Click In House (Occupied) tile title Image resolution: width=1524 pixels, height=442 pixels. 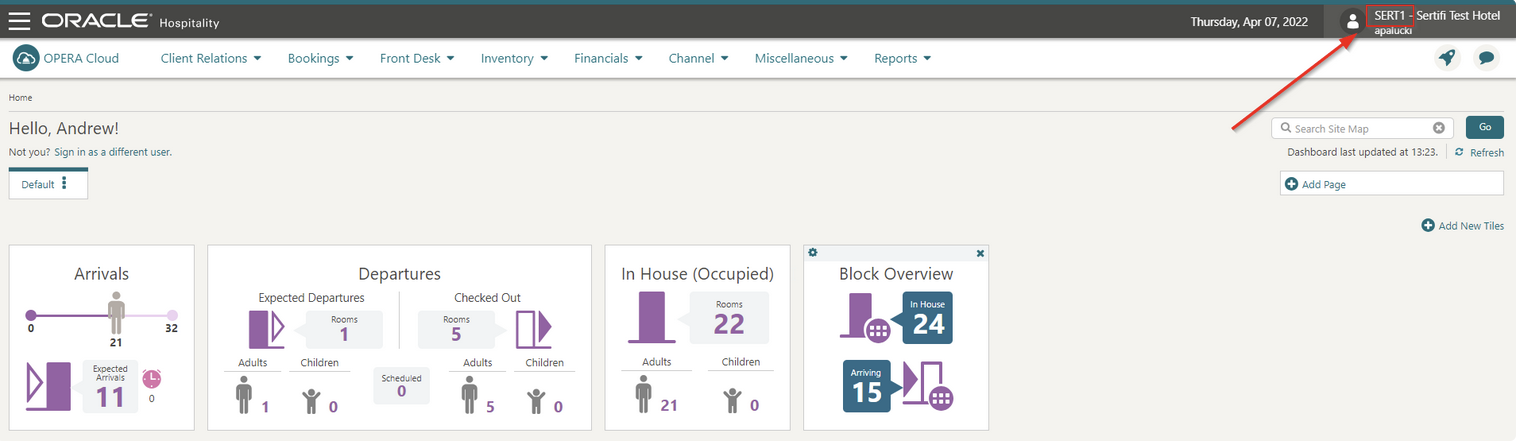pos(698,273)
